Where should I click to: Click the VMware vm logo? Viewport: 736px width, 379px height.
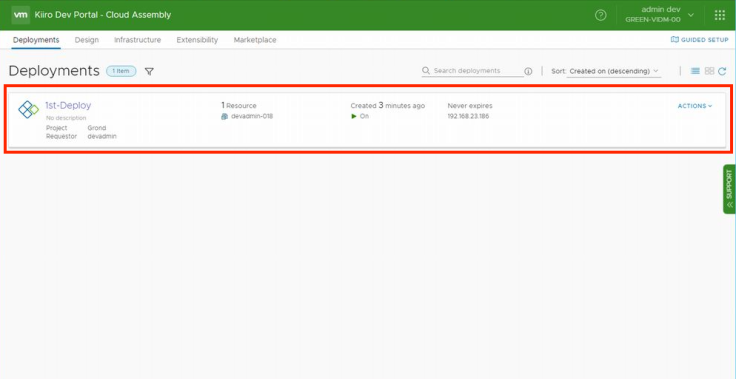[x=21, y=15]
